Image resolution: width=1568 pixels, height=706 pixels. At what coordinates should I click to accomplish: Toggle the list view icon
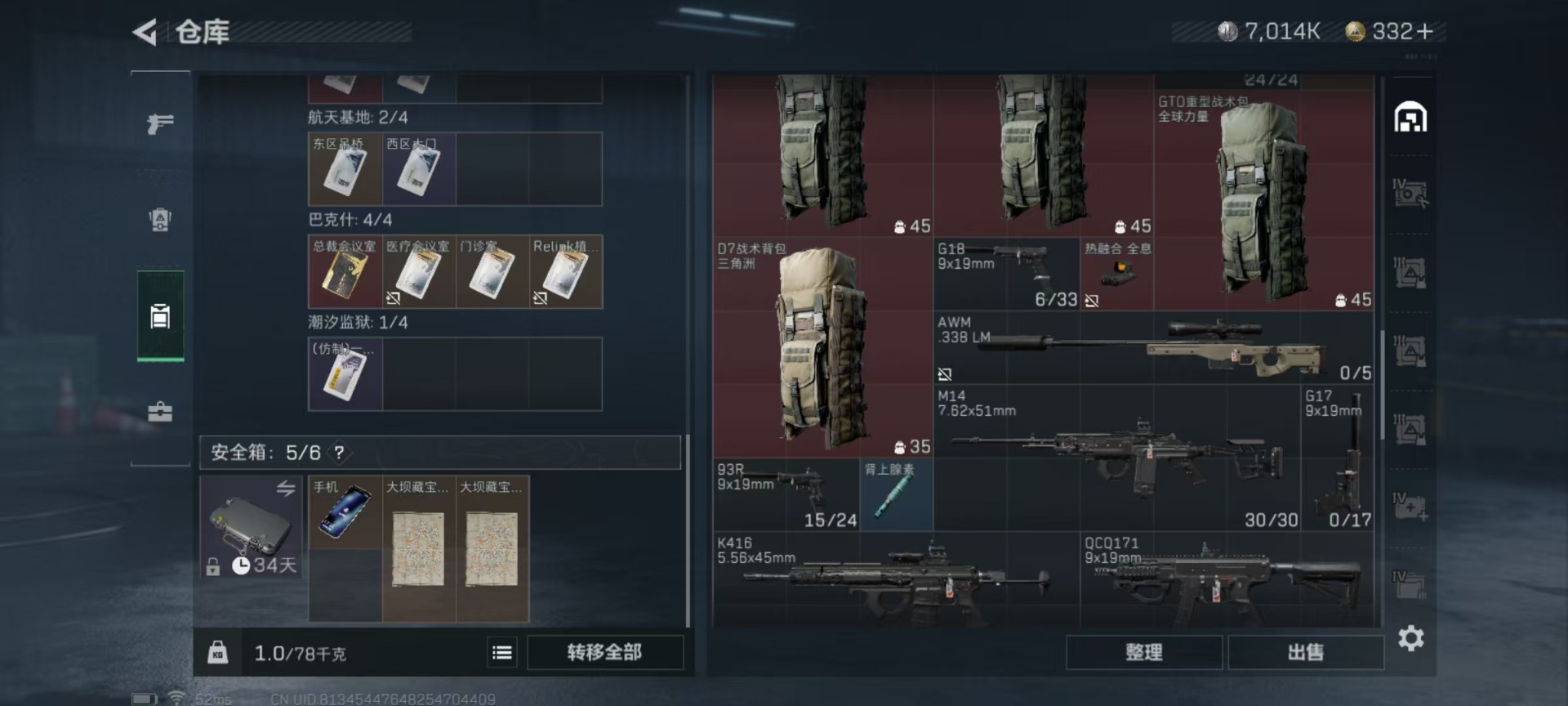pyautogui.click(x=502, y=652)
